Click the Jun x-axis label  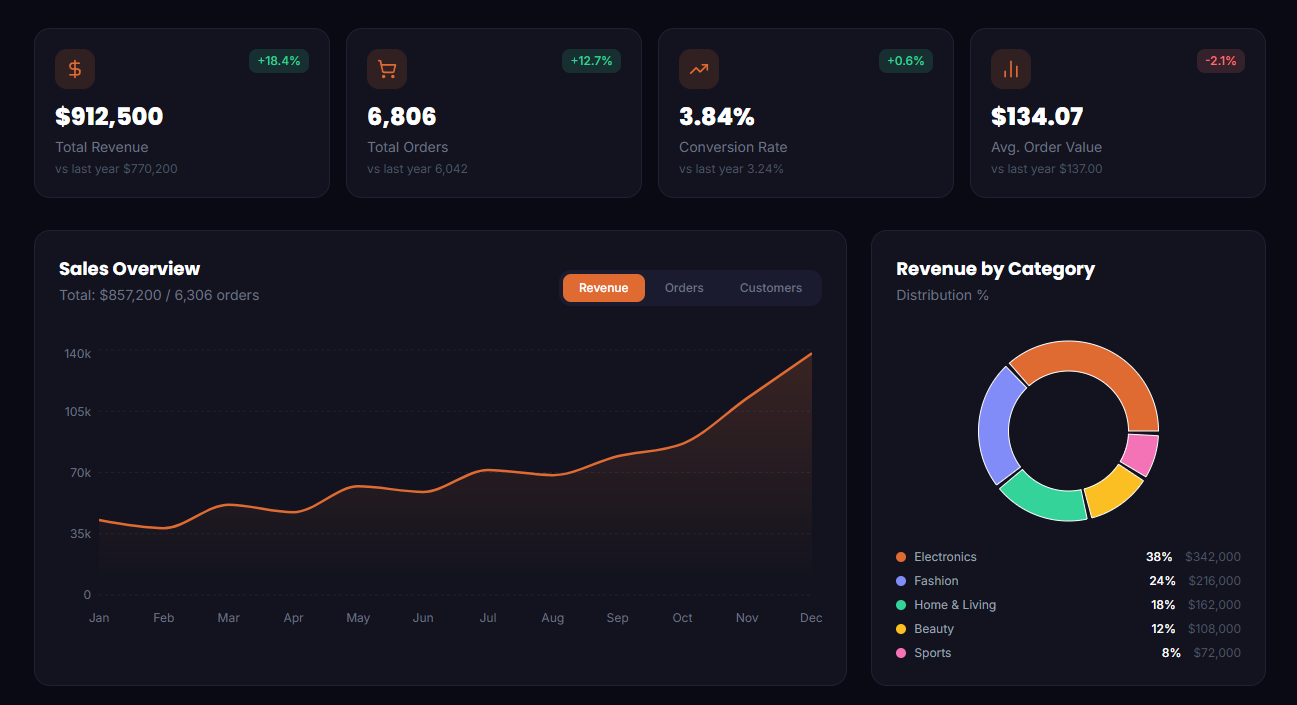click(x=423, y=618)
